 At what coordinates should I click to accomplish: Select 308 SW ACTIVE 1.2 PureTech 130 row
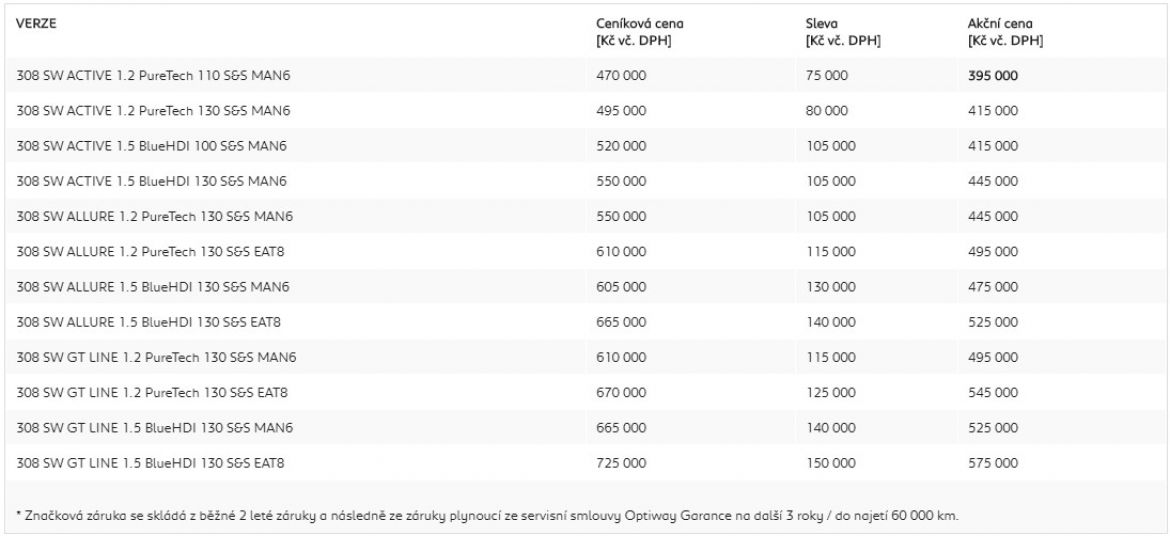coord(585,110)
